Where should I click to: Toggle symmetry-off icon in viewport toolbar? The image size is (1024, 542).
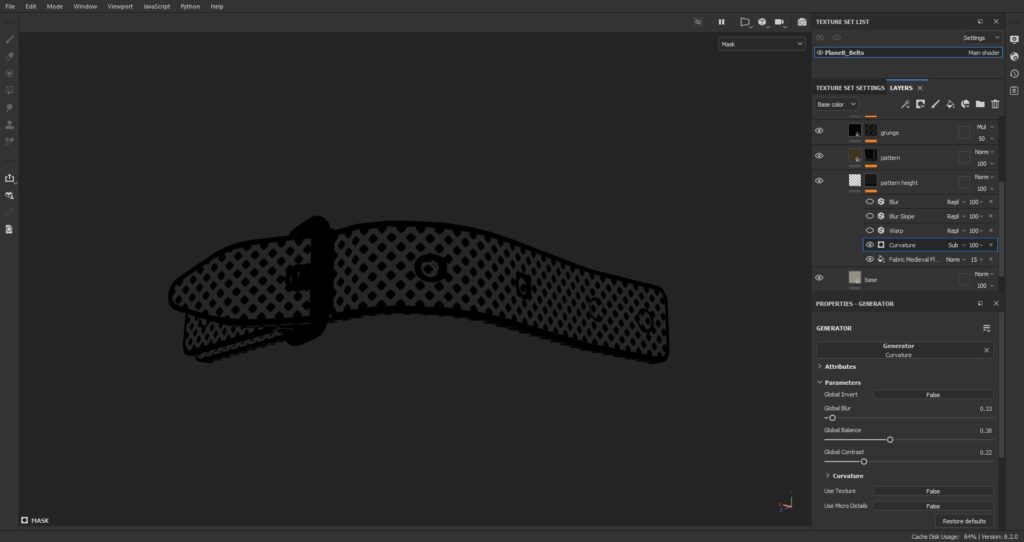(697, 22)
